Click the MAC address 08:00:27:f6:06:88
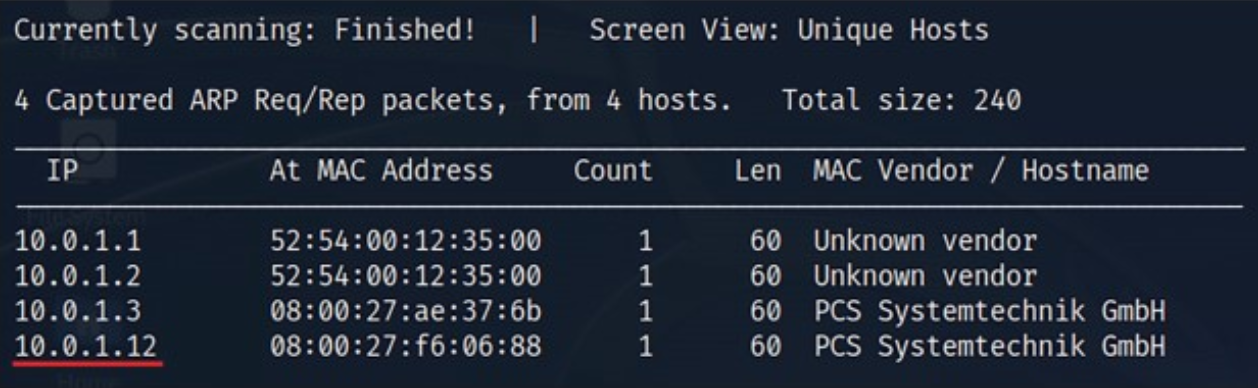 [405, 348]
